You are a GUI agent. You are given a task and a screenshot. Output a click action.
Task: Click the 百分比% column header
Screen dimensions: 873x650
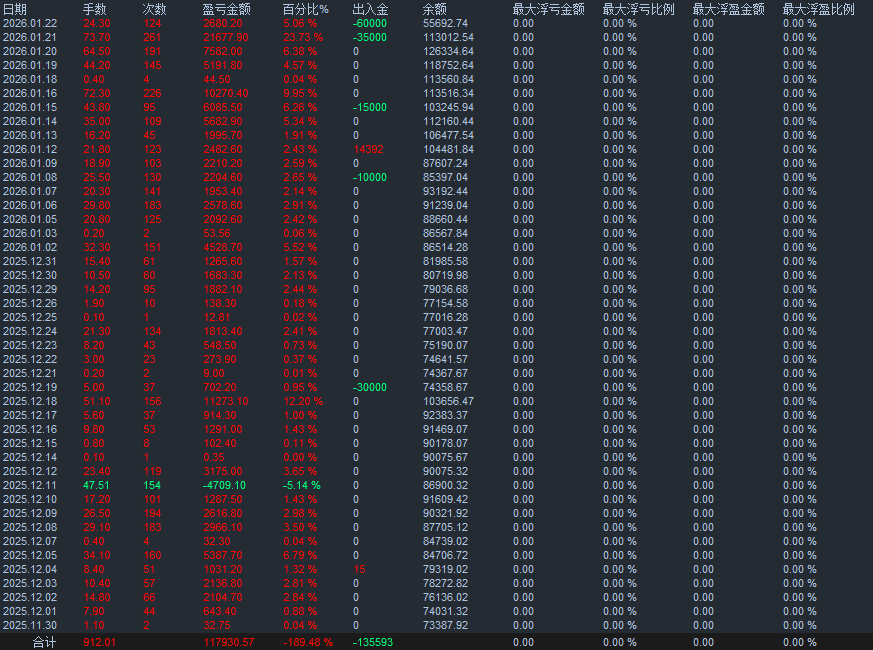[x=304, y=10]
